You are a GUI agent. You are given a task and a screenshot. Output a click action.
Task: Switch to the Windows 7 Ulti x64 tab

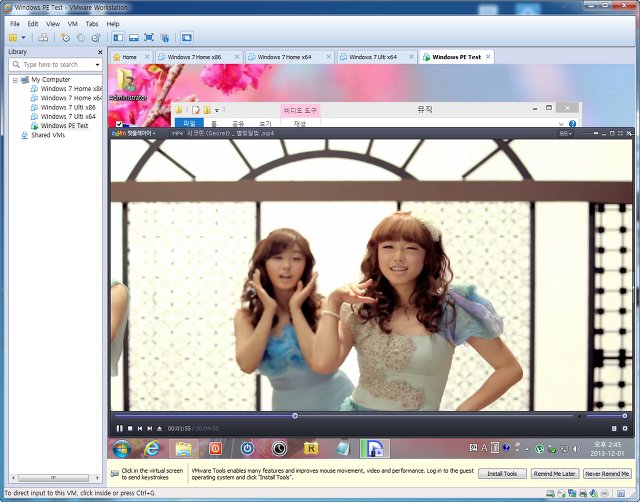click(373, 57)
